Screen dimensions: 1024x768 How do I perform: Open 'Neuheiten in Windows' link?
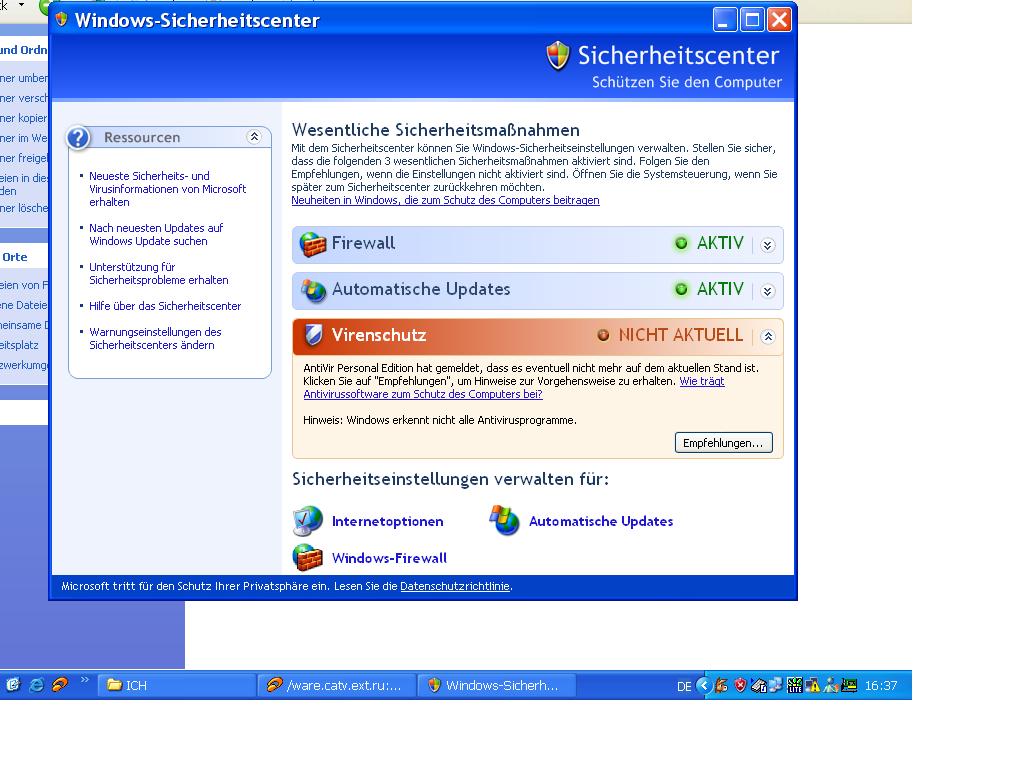445,200
